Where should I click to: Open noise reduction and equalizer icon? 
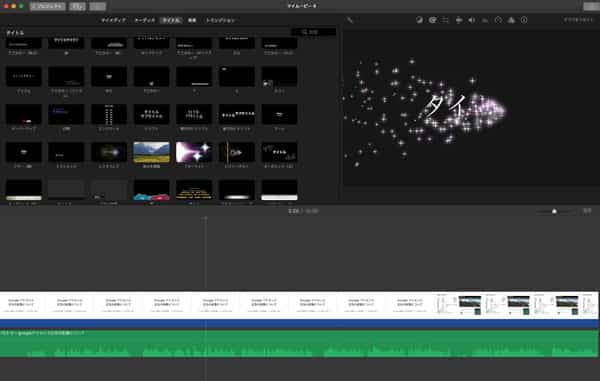coord(485,20)
